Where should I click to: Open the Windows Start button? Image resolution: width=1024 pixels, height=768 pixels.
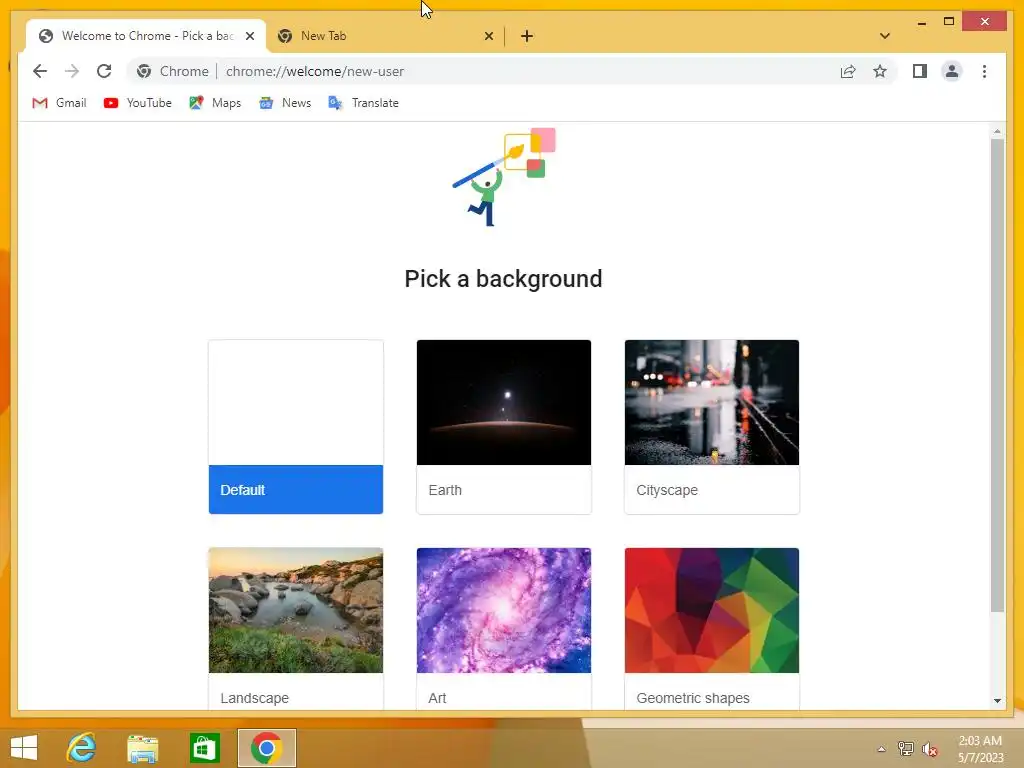24,748
